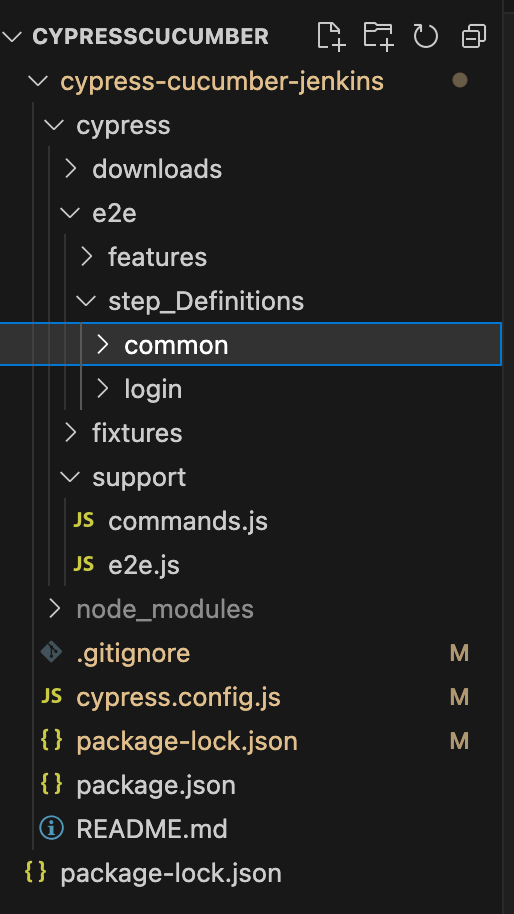Screen dimensions: 514x914
Task: Expand the node_modules folder
Action: coord(55,609)
